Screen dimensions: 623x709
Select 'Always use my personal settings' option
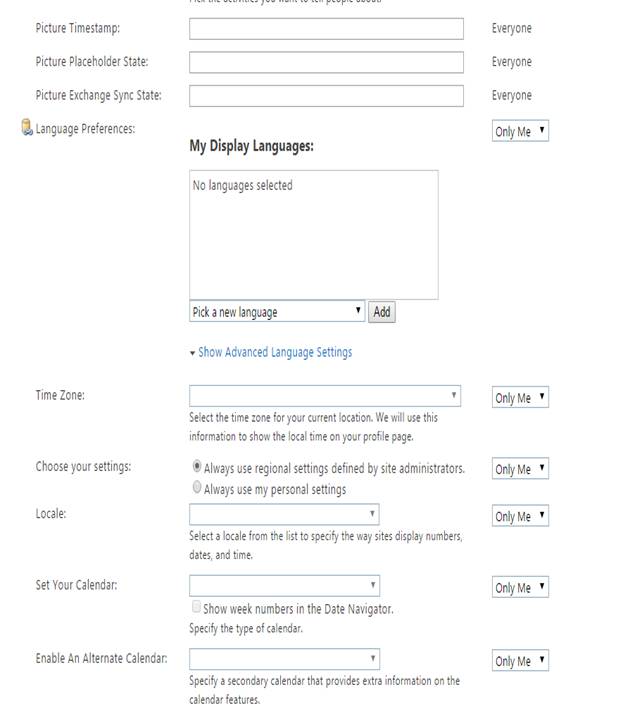(x=196, y=489)
